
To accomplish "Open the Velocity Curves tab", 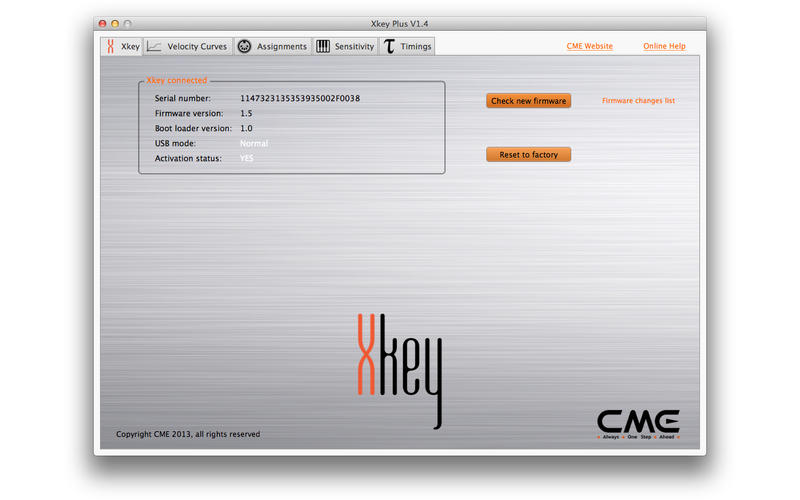I will point(188,46).
